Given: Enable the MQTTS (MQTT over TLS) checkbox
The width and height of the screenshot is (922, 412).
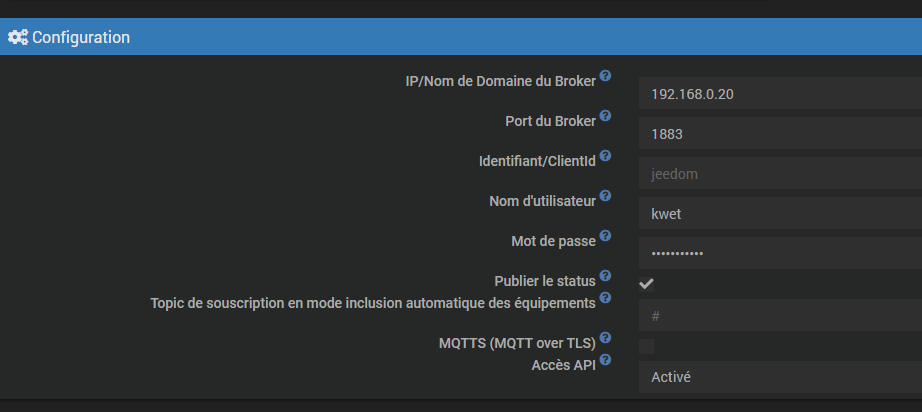Looking at the screenshot, I should pos(647,346).
